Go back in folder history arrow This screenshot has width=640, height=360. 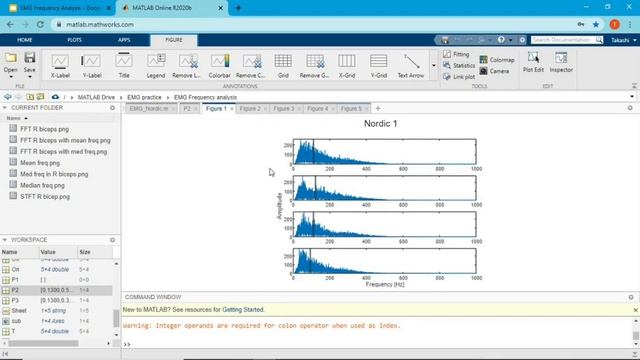7,97
